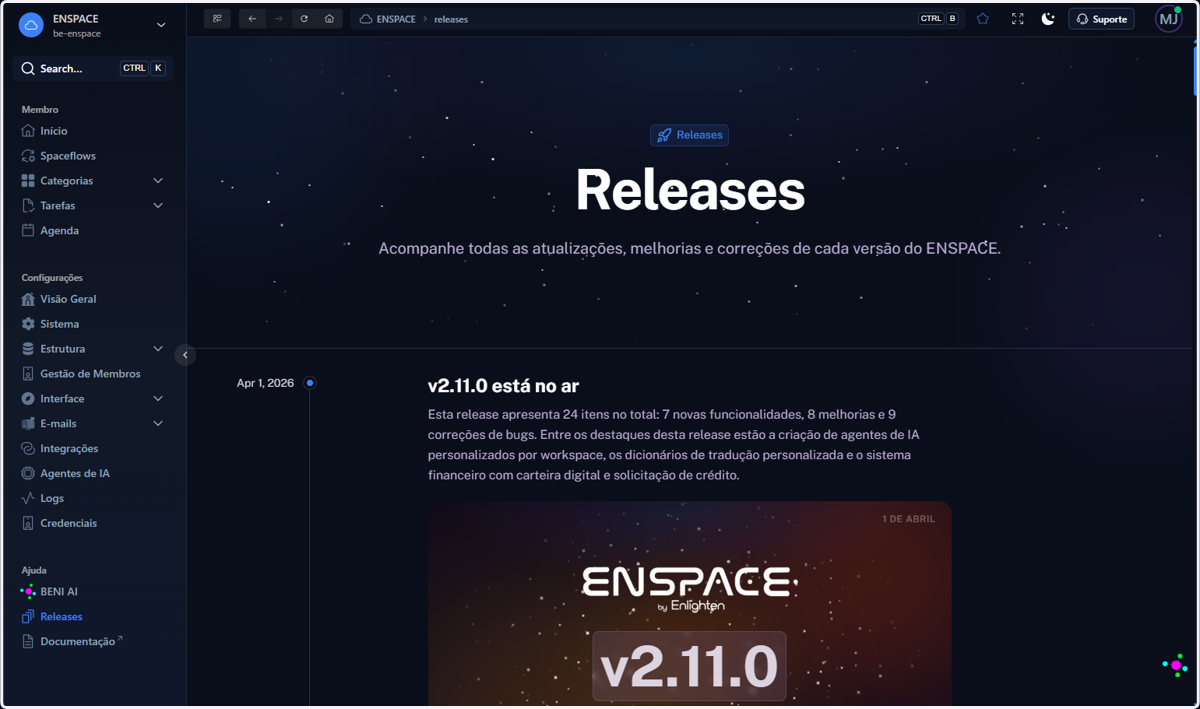This screenshot has height=709, width=1200.
Task: Expand the Interface chevron
Action: [x=158, y=398]
